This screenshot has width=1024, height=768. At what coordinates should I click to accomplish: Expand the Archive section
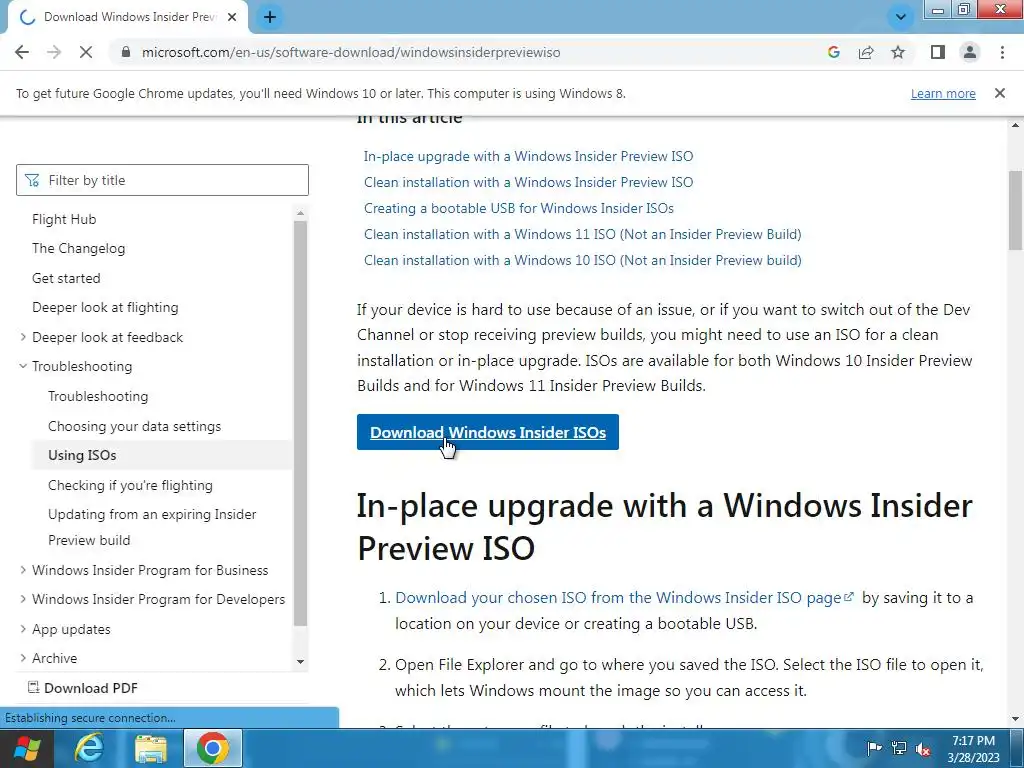tap(24, 658)
